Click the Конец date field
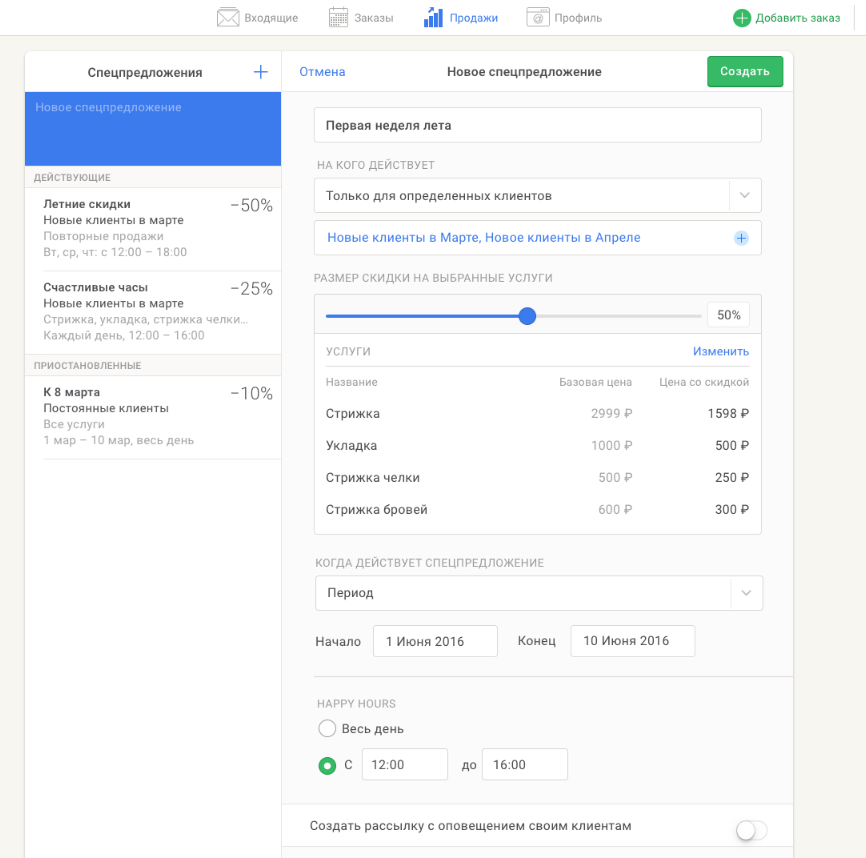 pos(633,640)
